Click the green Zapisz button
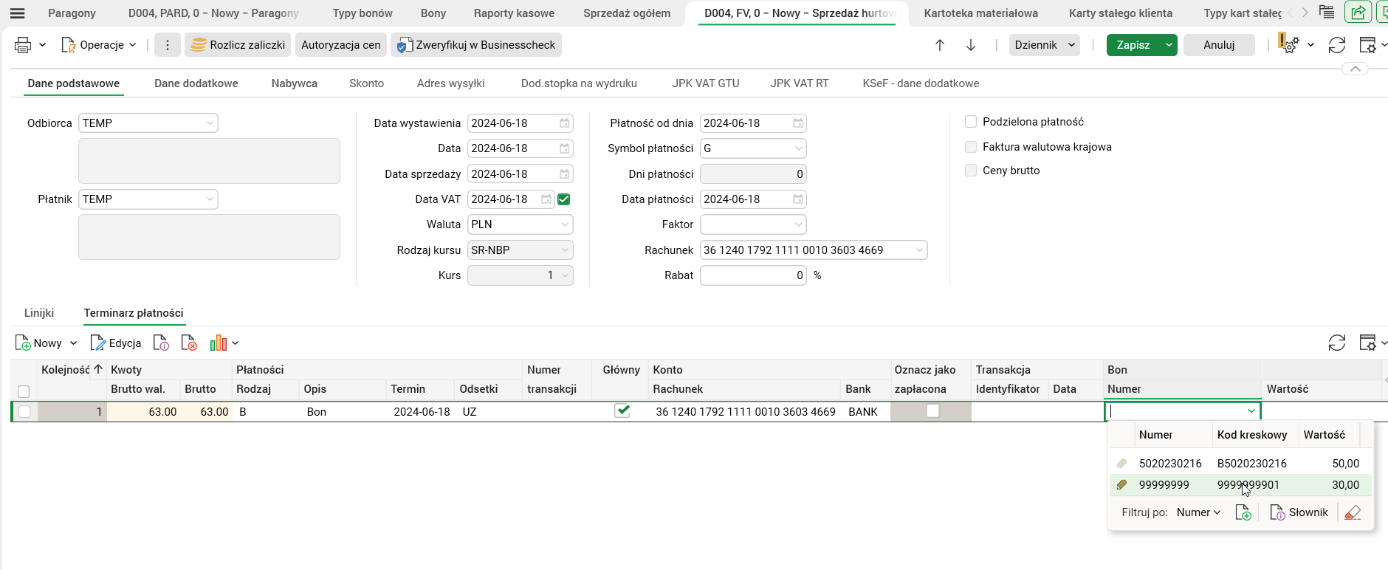The image size is (1388, 570). 1133,45
